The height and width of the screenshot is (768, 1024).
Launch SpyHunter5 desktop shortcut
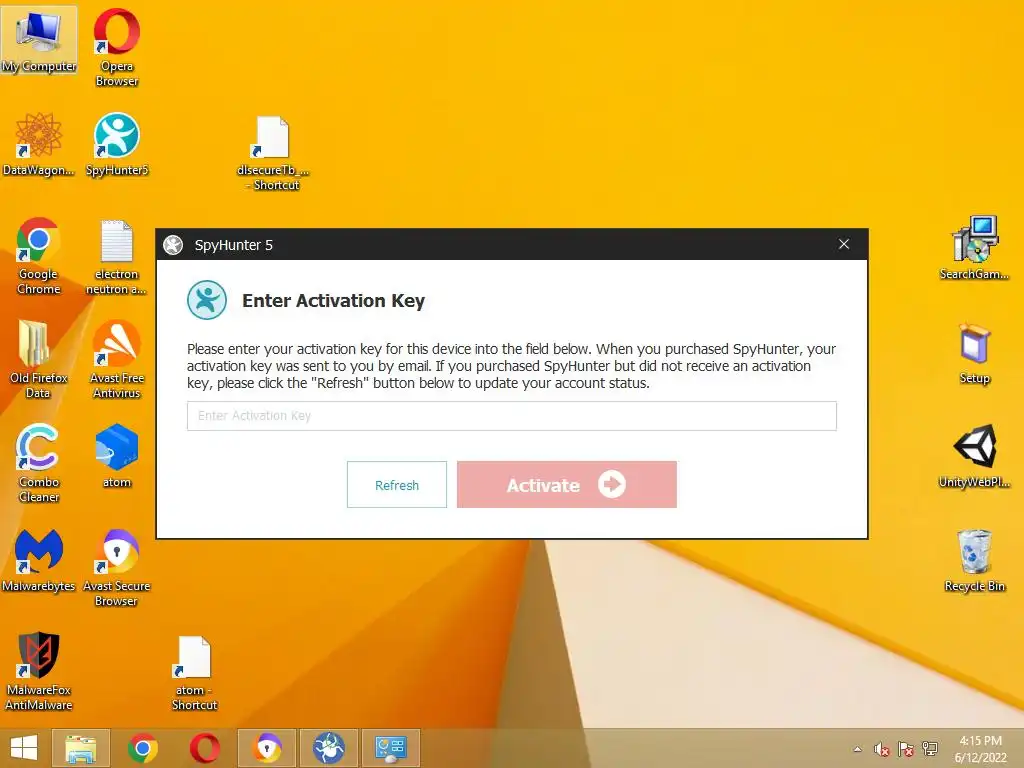(x=117, y=144)
